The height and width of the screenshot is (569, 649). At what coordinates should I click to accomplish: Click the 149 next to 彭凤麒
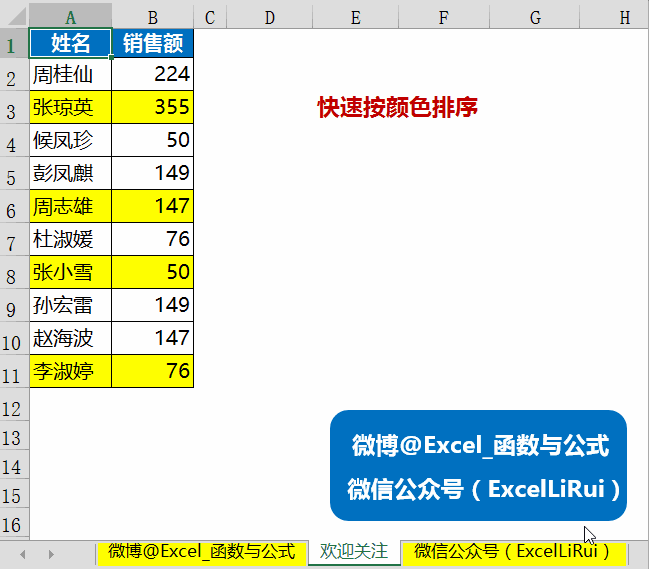click(x=153, y=173)
